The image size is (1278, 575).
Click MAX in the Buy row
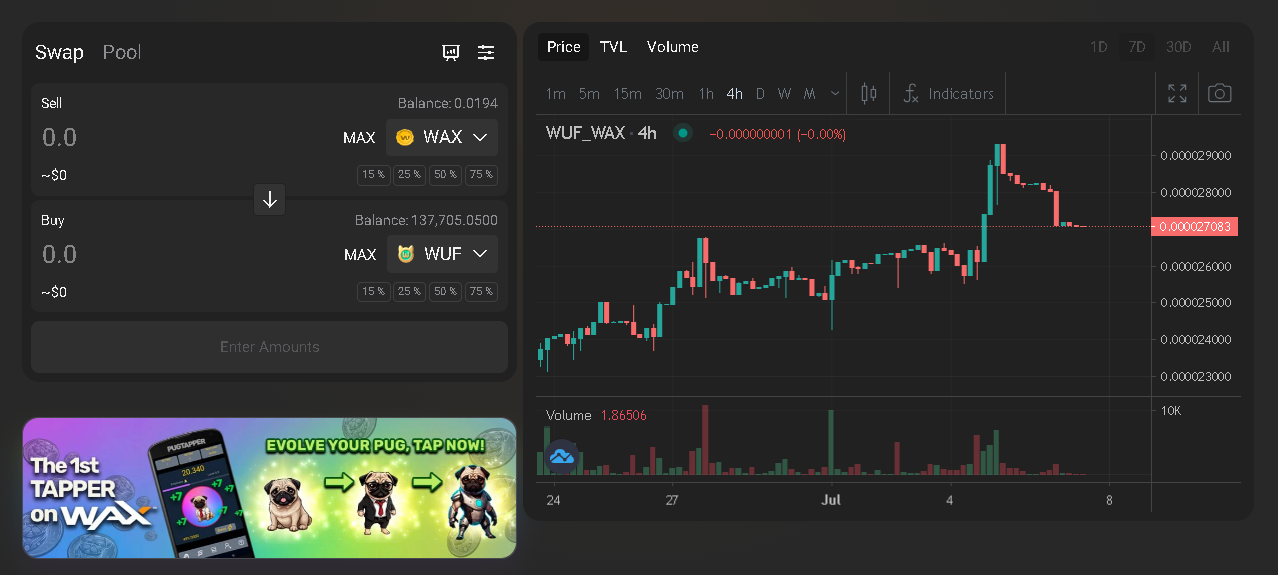[x=360, y=255]
